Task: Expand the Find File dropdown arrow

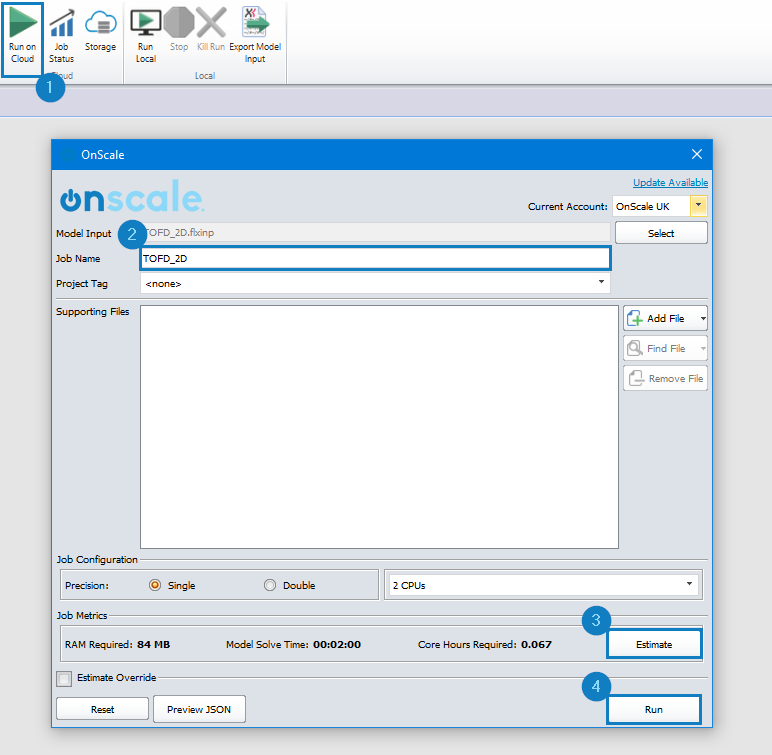Action: tap(703, 349)
